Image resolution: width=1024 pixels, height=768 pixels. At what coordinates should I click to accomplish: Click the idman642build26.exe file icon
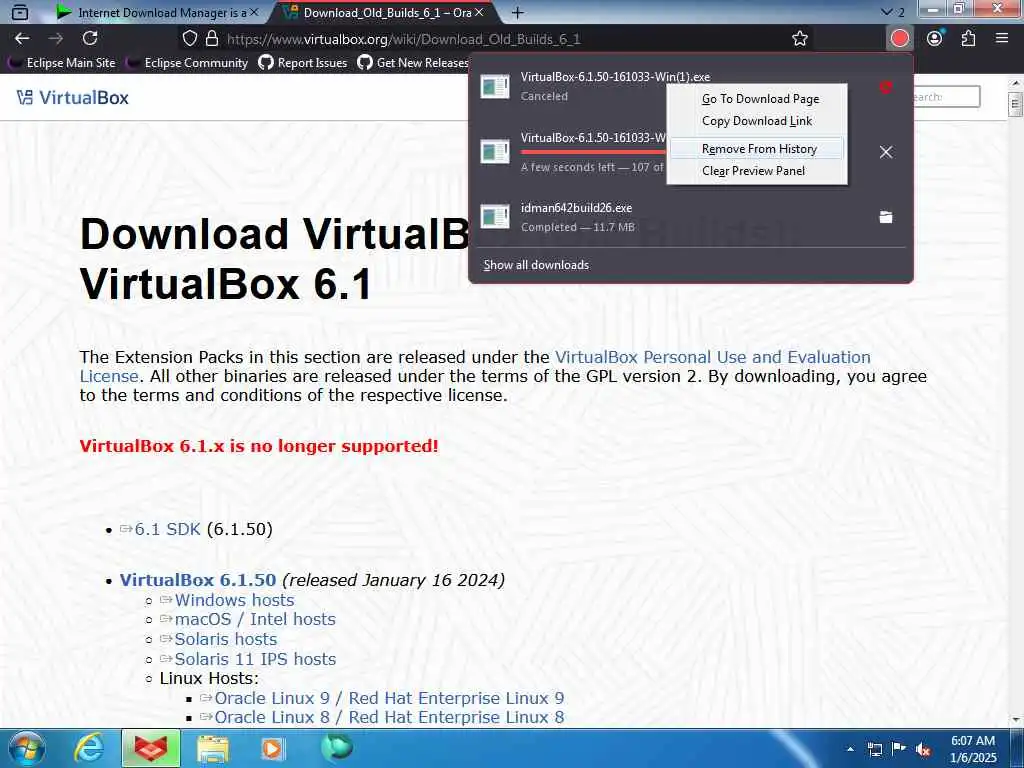[494, 217]
